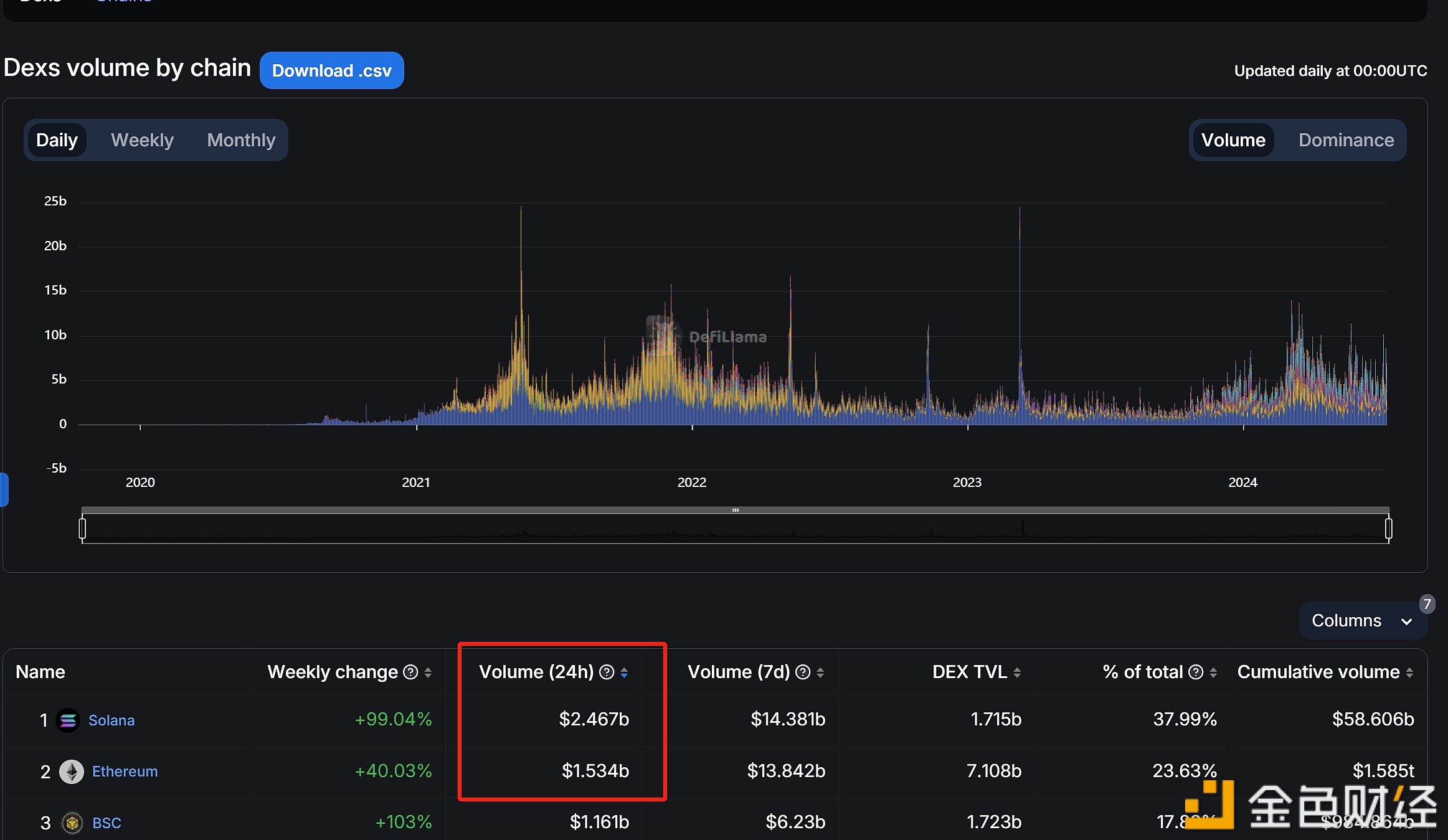
Task: Sort table by Volume (7d) arrows
Action: pyautogui.click(x=820, y=672)
